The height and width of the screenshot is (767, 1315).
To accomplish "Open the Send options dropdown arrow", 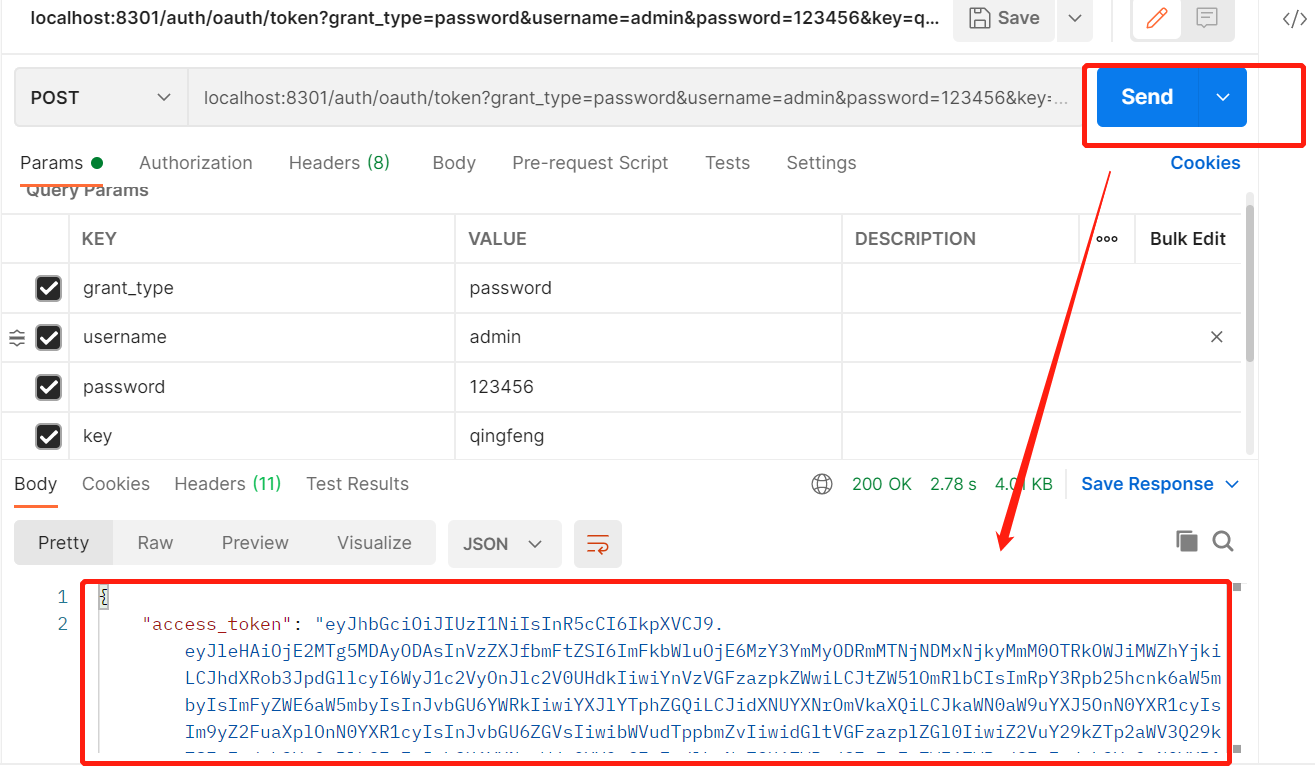I will click(x=1223, y=97).
